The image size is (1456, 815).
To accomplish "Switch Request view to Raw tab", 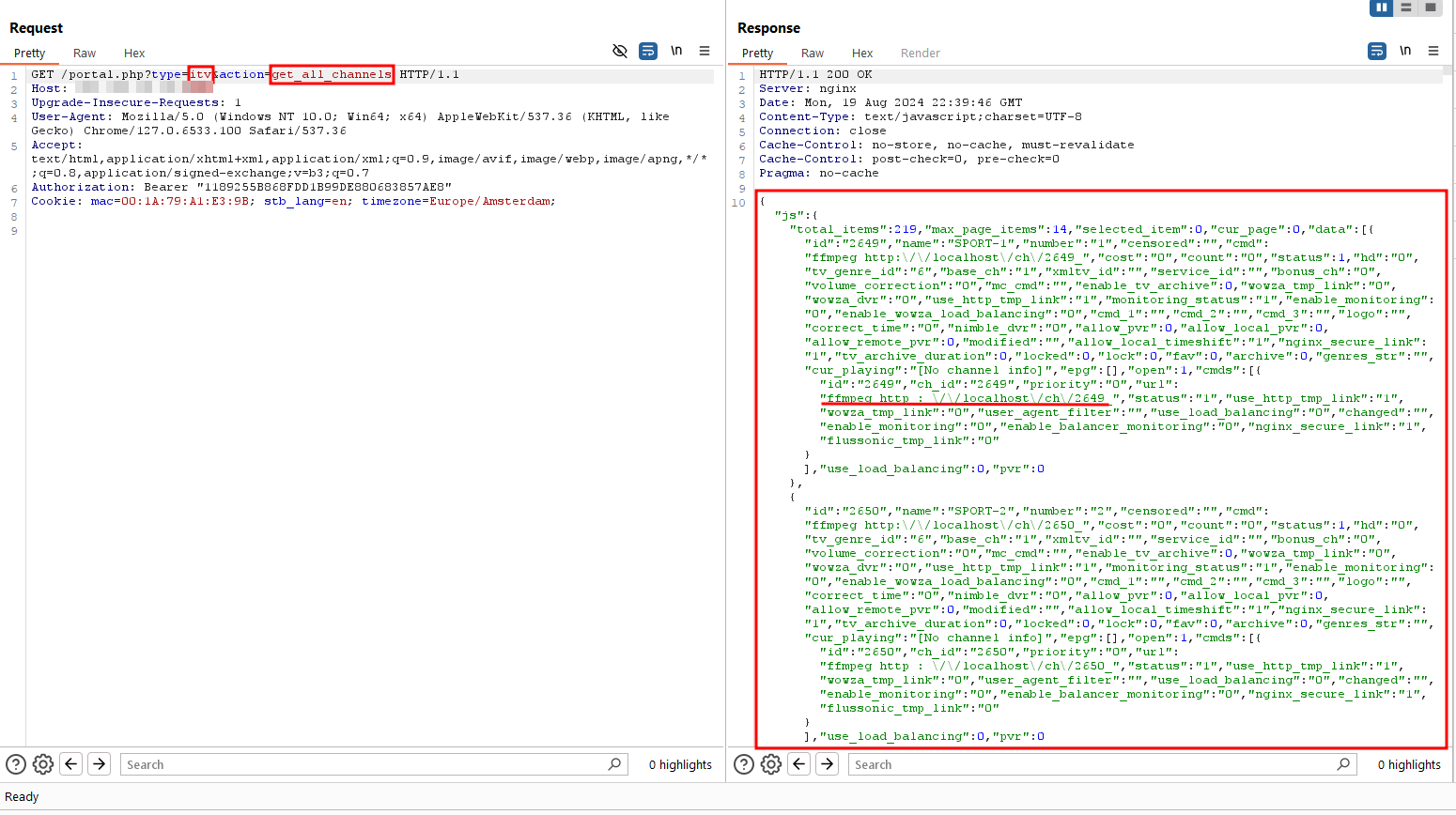I will click(85, 54).
